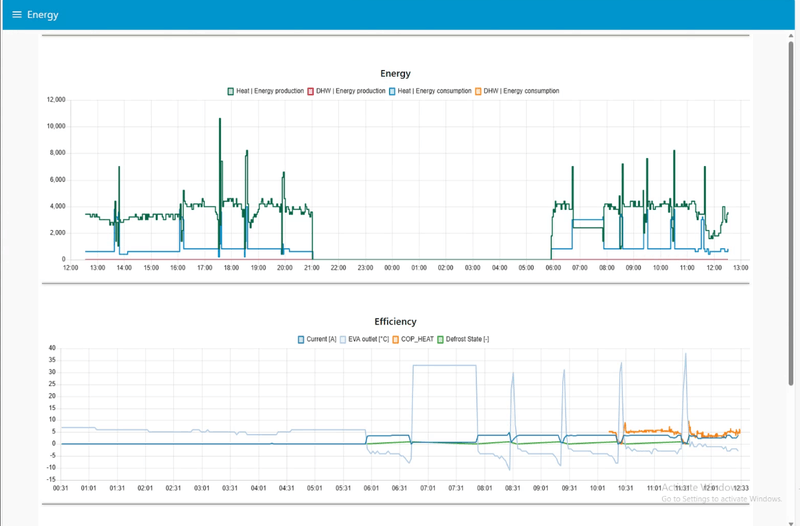Image resolution: width=800 pixels, height=526 pixels.
Task: Toggle DHW Energy production legend swatch
Action: [x=310, y=91]
